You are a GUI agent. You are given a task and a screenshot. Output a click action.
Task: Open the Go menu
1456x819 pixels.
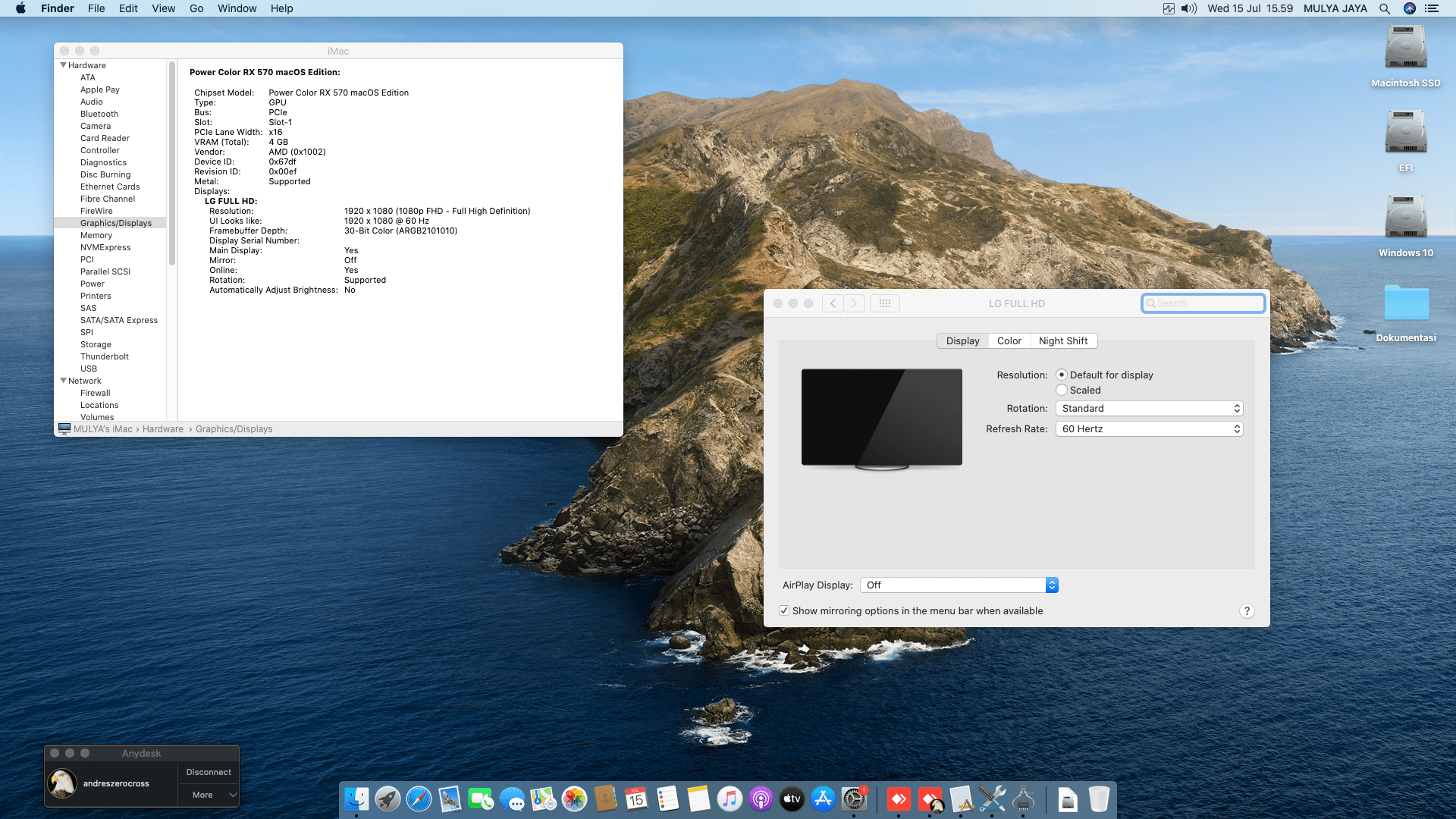196,8
